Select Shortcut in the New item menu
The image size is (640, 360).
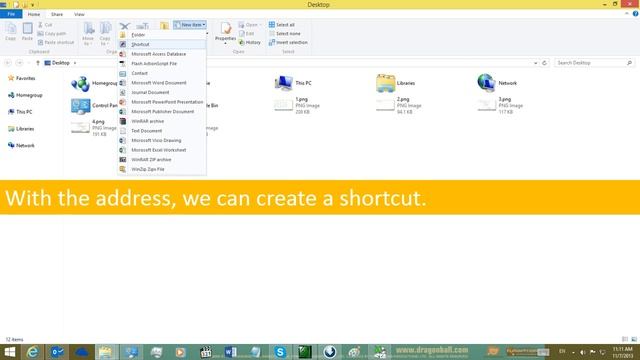(x=162, y=44)
